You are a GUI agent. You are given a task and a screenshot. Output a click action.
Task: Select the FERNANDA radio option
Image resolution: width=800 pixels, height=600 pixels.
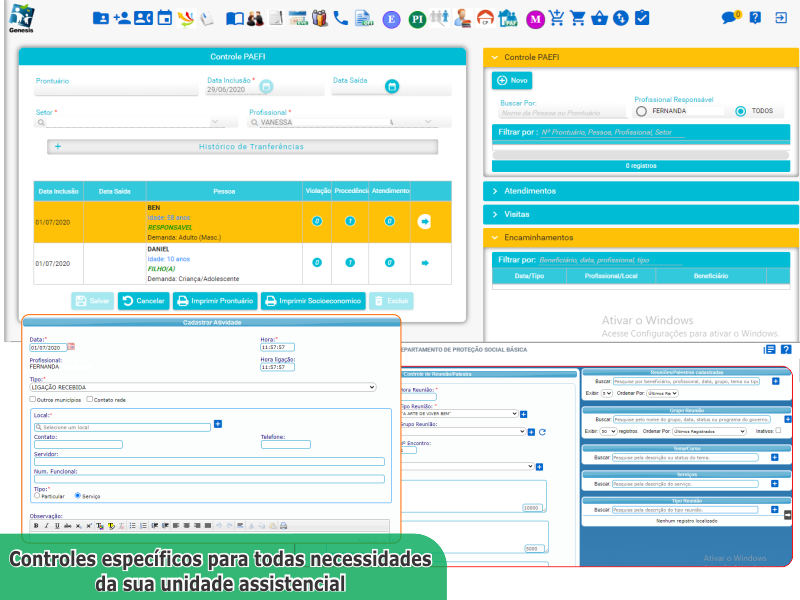[x=642, y=111]
